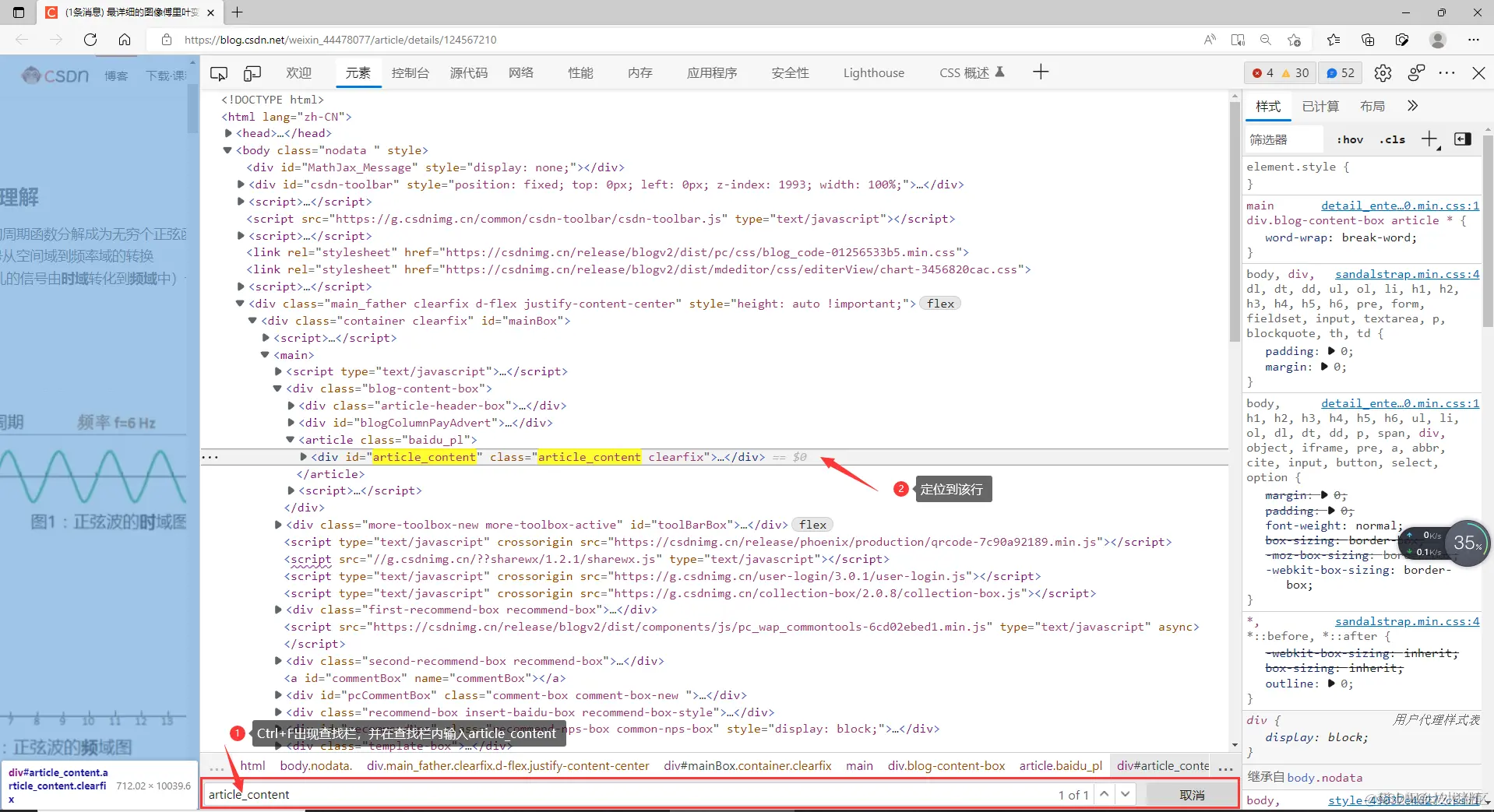The height and width of the screenshot is (812, 1494).
Task: Toggle the .cls class editor
Action: [x=1392, y=139]
